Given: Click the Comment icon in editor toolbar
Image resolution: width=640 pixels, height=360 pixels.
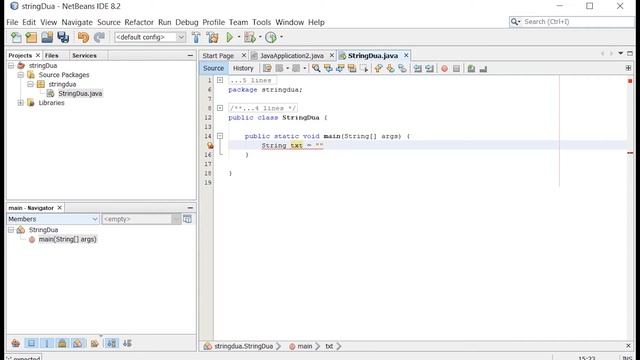Looking at the screenshot, I should tap(471, 69).
